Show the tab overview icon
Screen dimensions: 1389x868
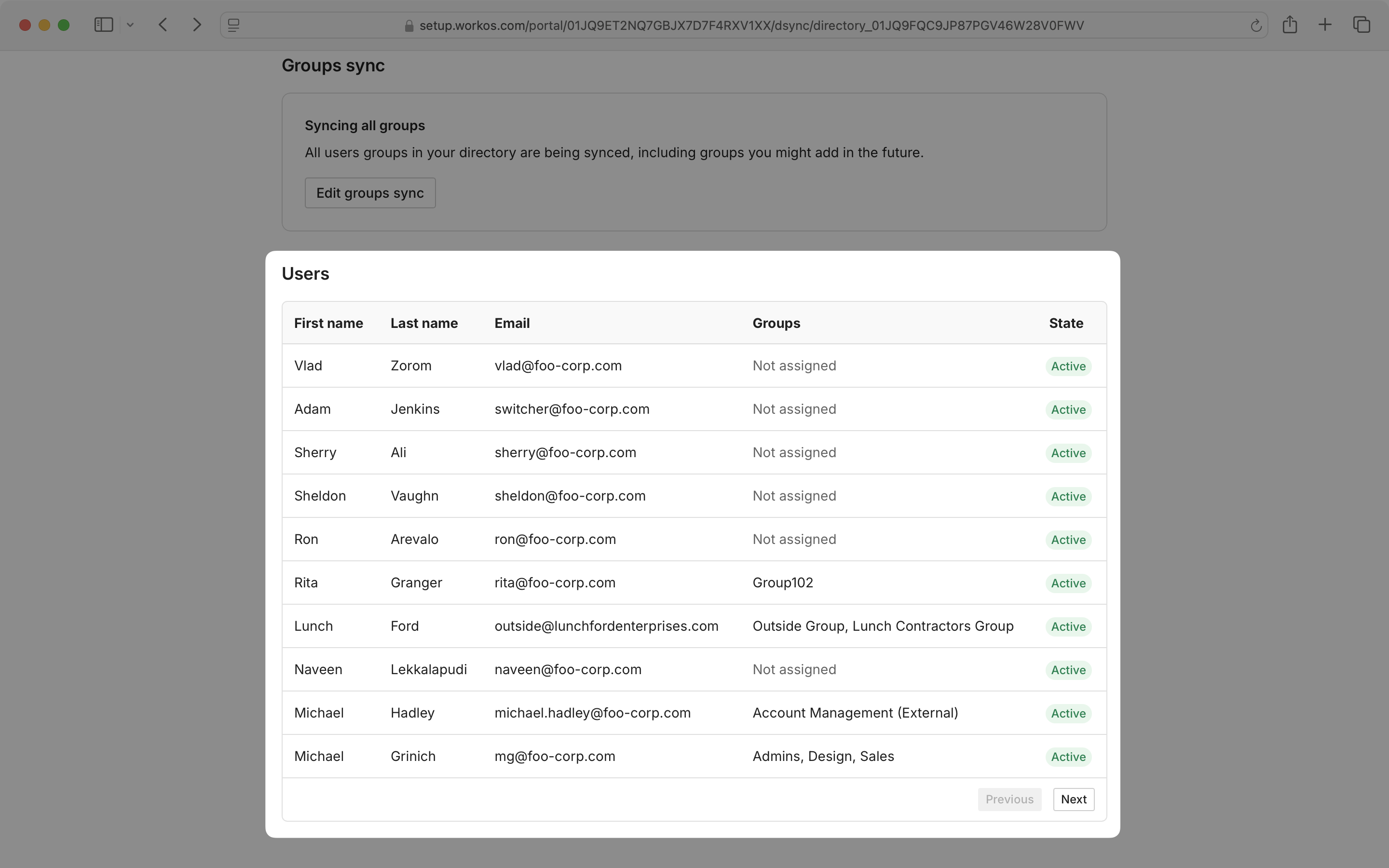(1362, 25)
